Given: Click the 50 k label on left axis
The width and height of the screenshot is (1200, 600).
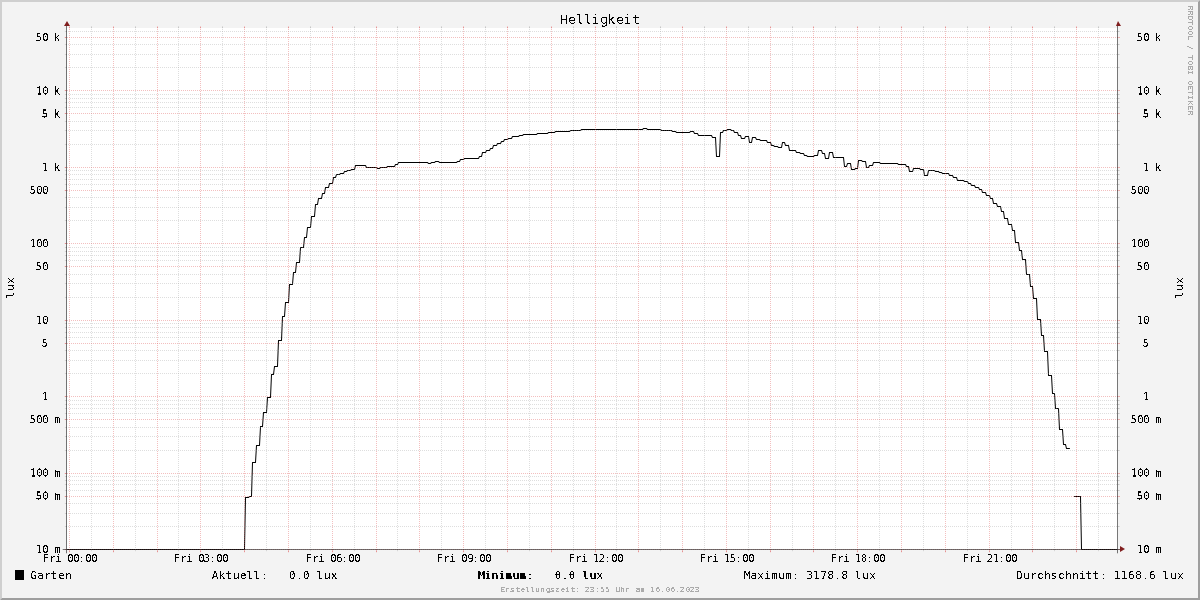Looking at the screenshot, I should pyautogui.click(x=47, y=37).
